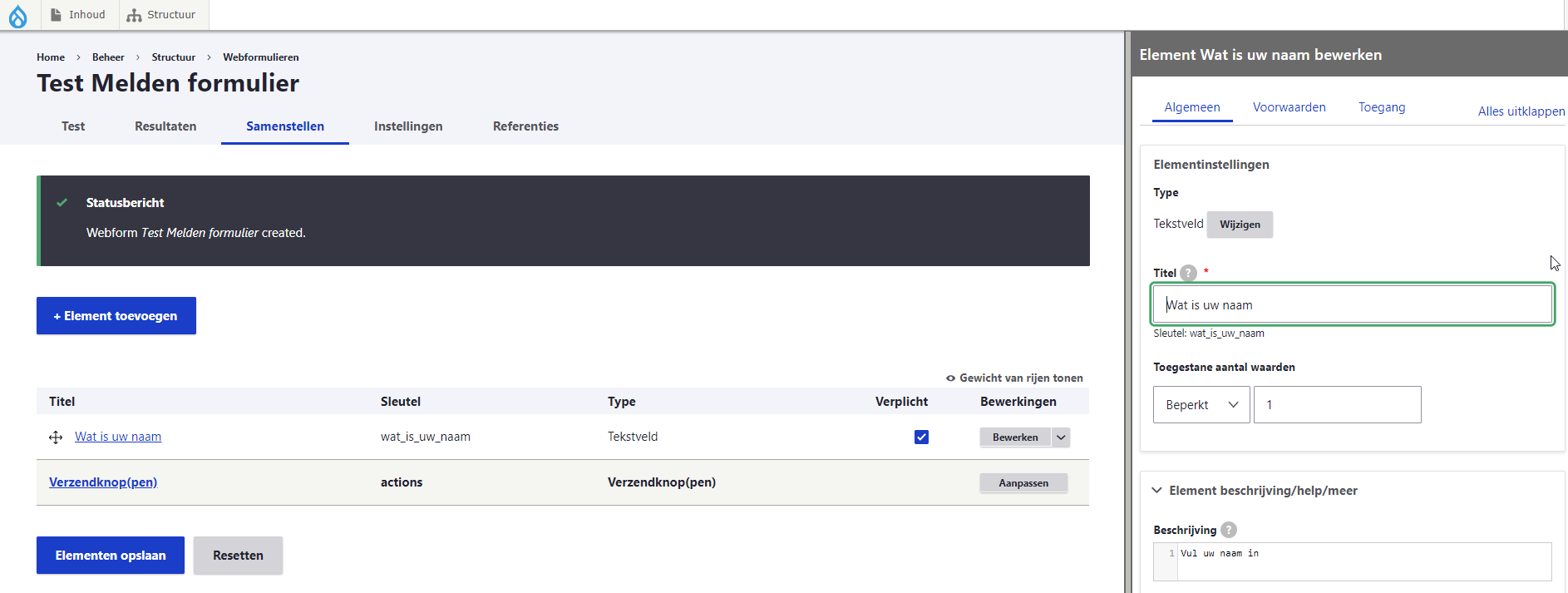Screen dimensions: 1568x593
Task: Open the Verzendknop(pen) link
Action: tap(103, 482)
